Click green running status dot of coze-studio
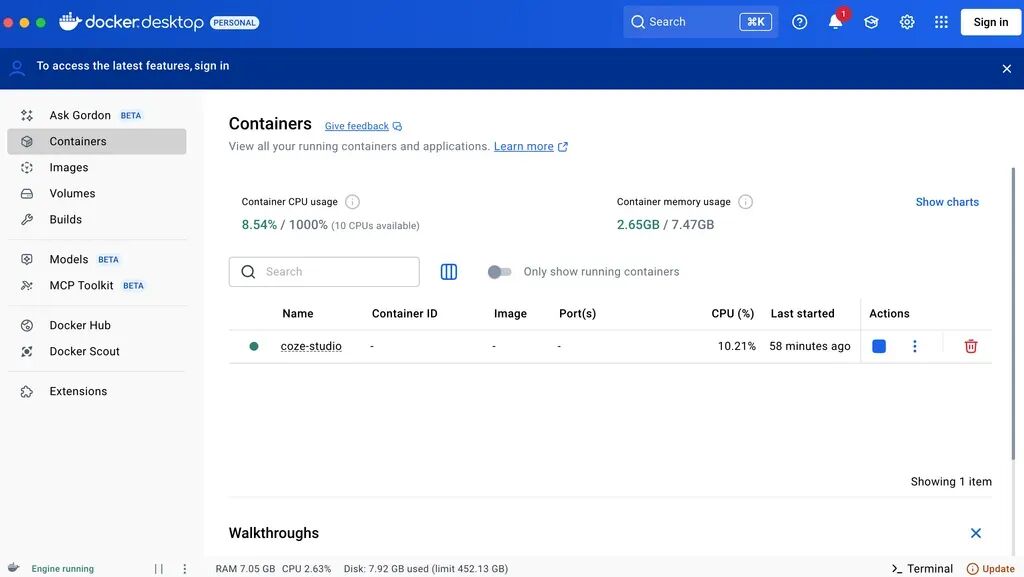This screenshot has height=577, width=1024. click(254, 346)
